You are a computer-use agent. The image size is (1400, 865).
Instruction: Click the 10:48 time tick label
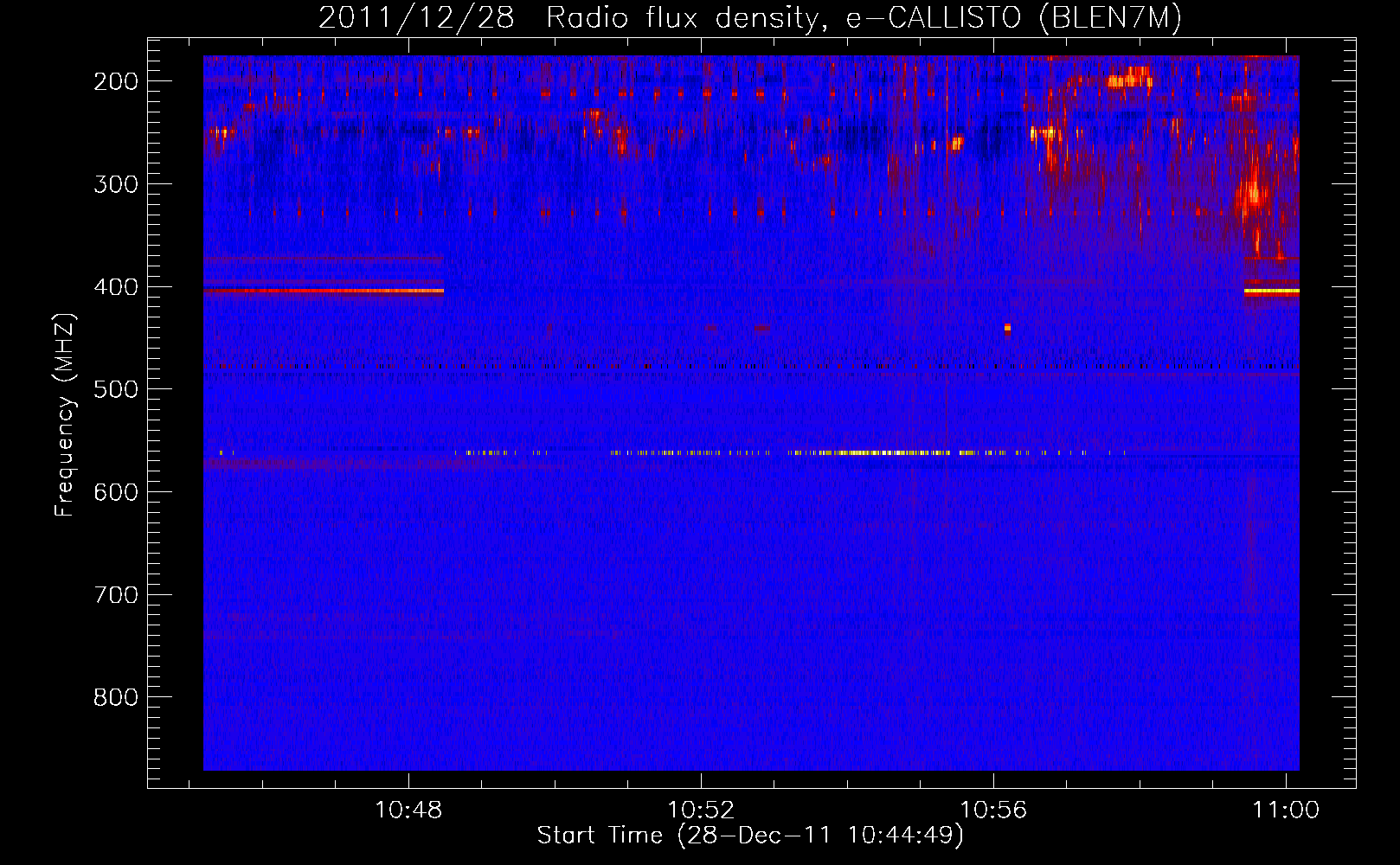408,810
